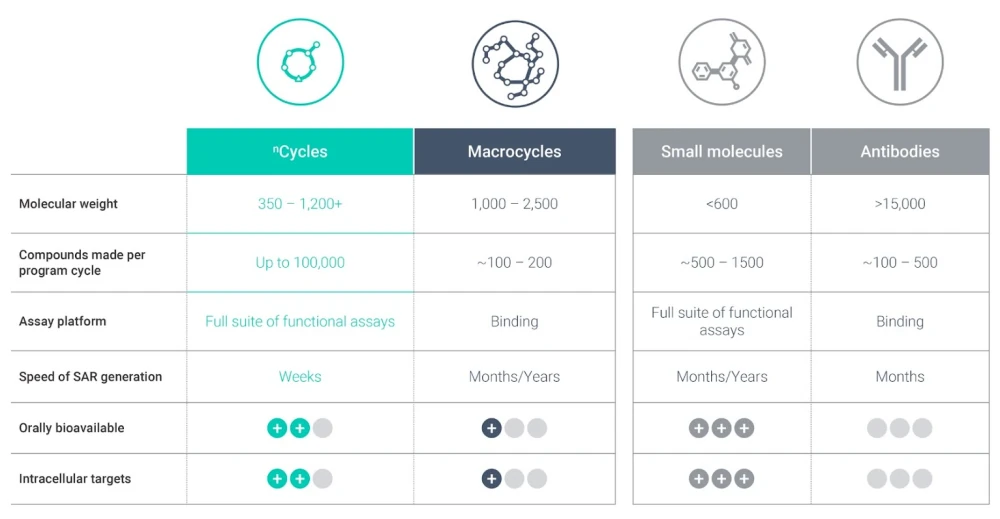Click the Small molecules structure icon
Viewport: 1000px width, 519px height.
(x=722, y=62)
